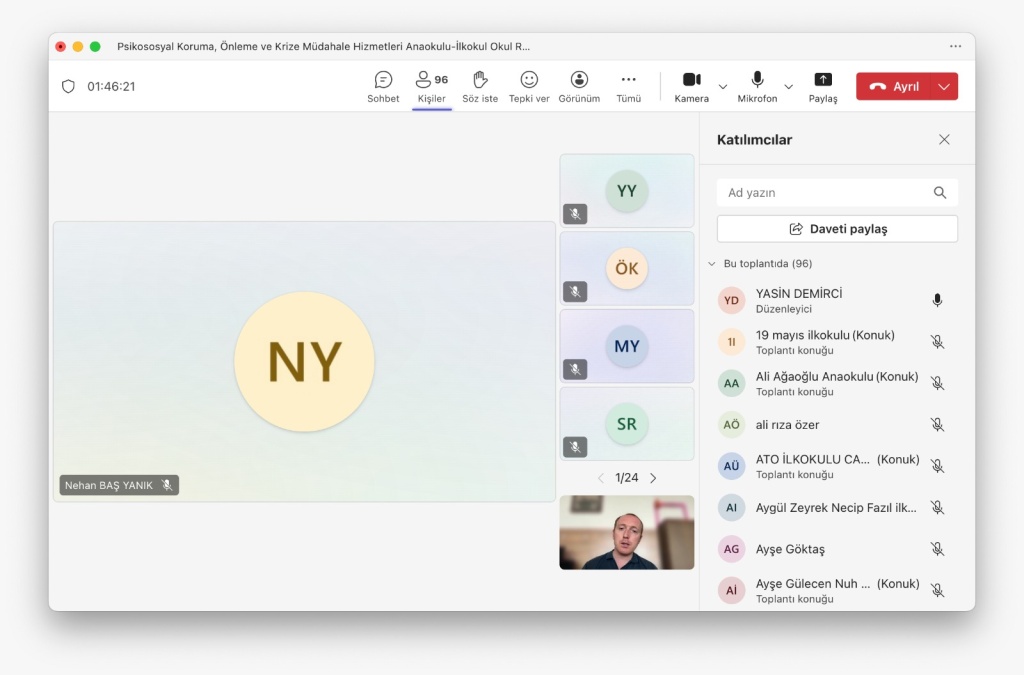This screenshot has width=1024, height=675.
Task: Expand the Kamera options dropdown arrow
Action: [x=723, y=87]
